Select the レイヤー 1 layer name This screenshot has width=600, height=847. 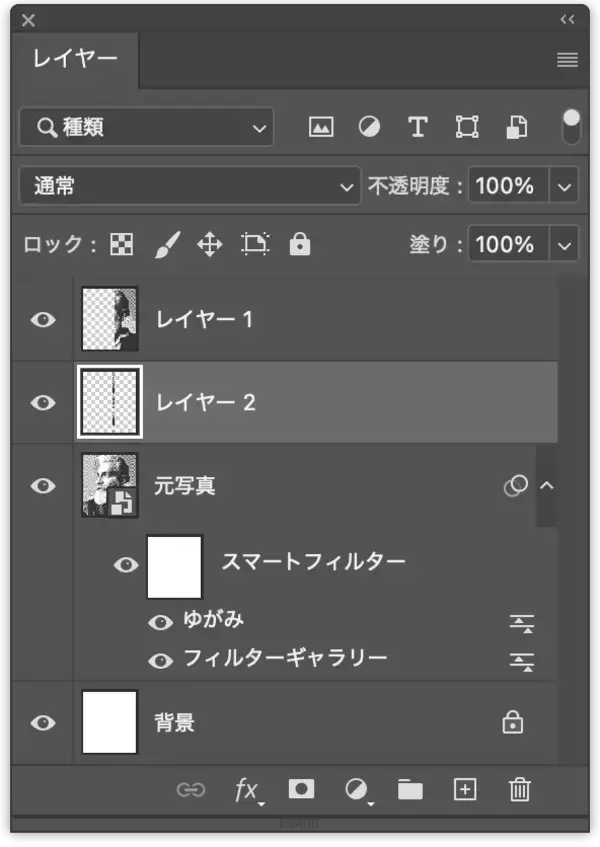204,319
